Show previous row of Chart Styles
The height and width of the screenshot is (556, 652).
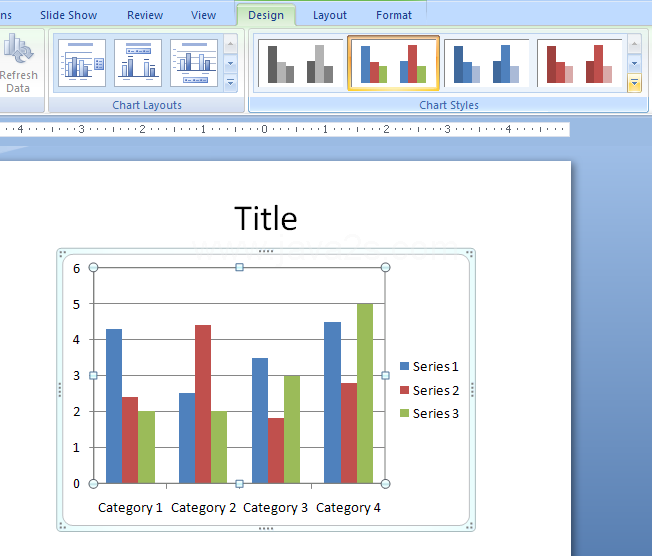634,44
